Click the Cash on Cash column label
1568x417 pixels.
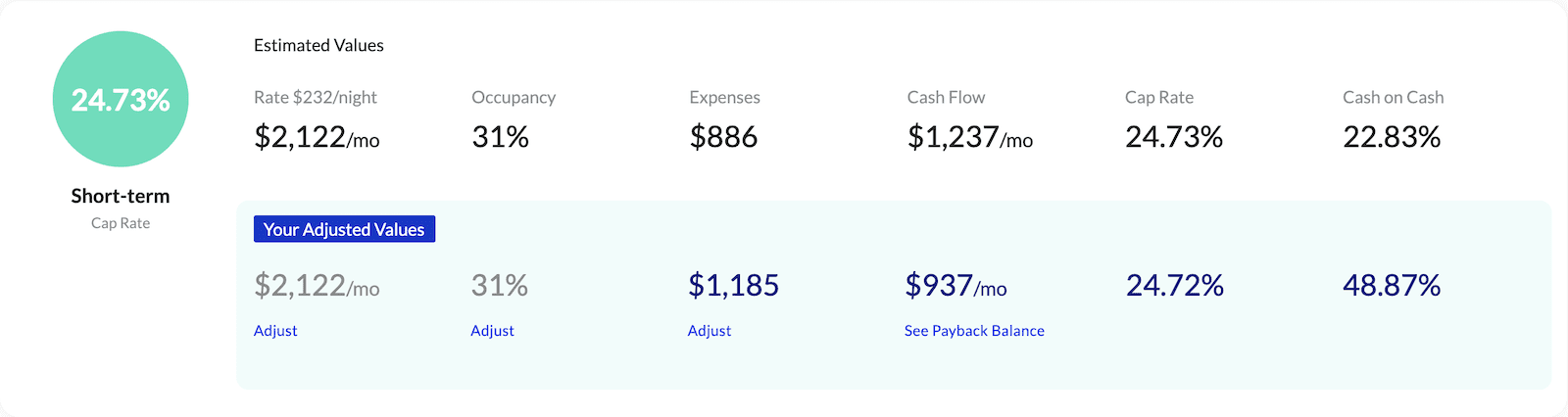[1393, 97]
